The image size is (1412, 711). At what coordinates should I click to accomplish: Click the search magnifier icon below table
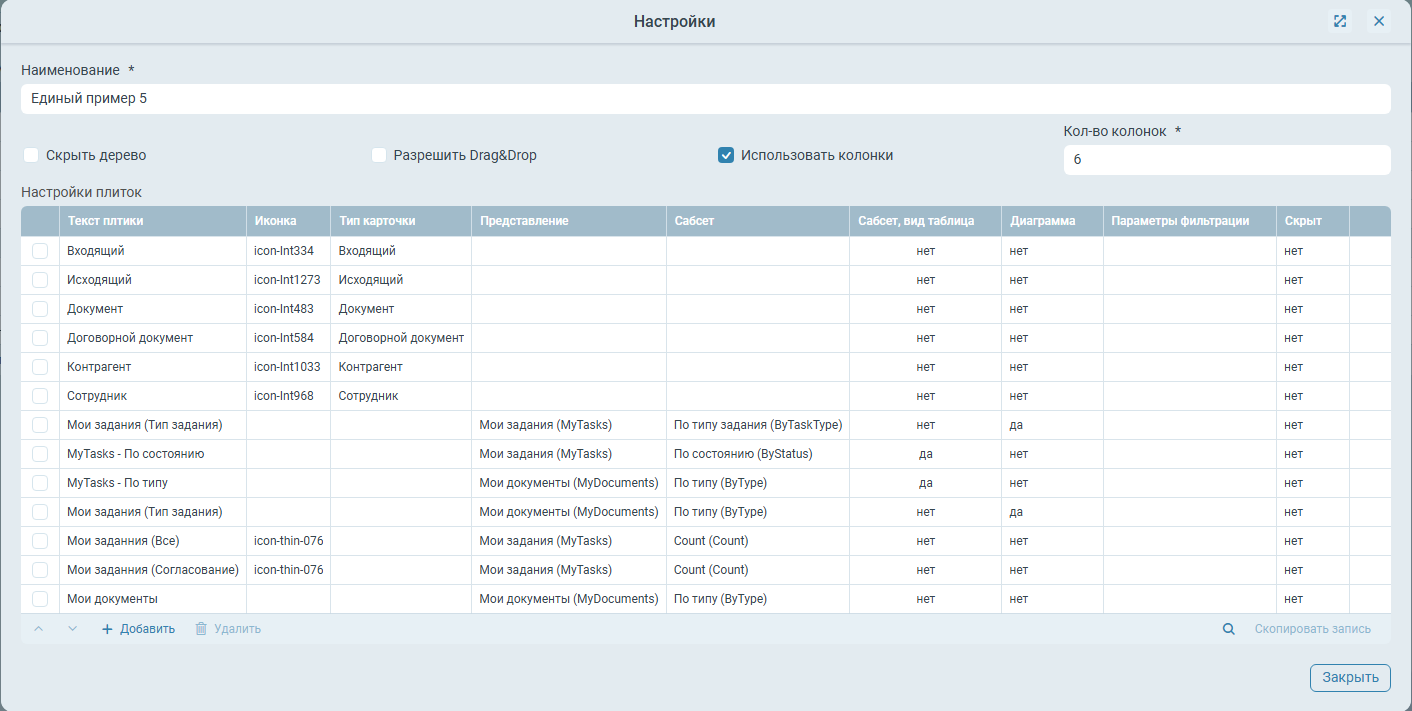[x=1228, y=629]
